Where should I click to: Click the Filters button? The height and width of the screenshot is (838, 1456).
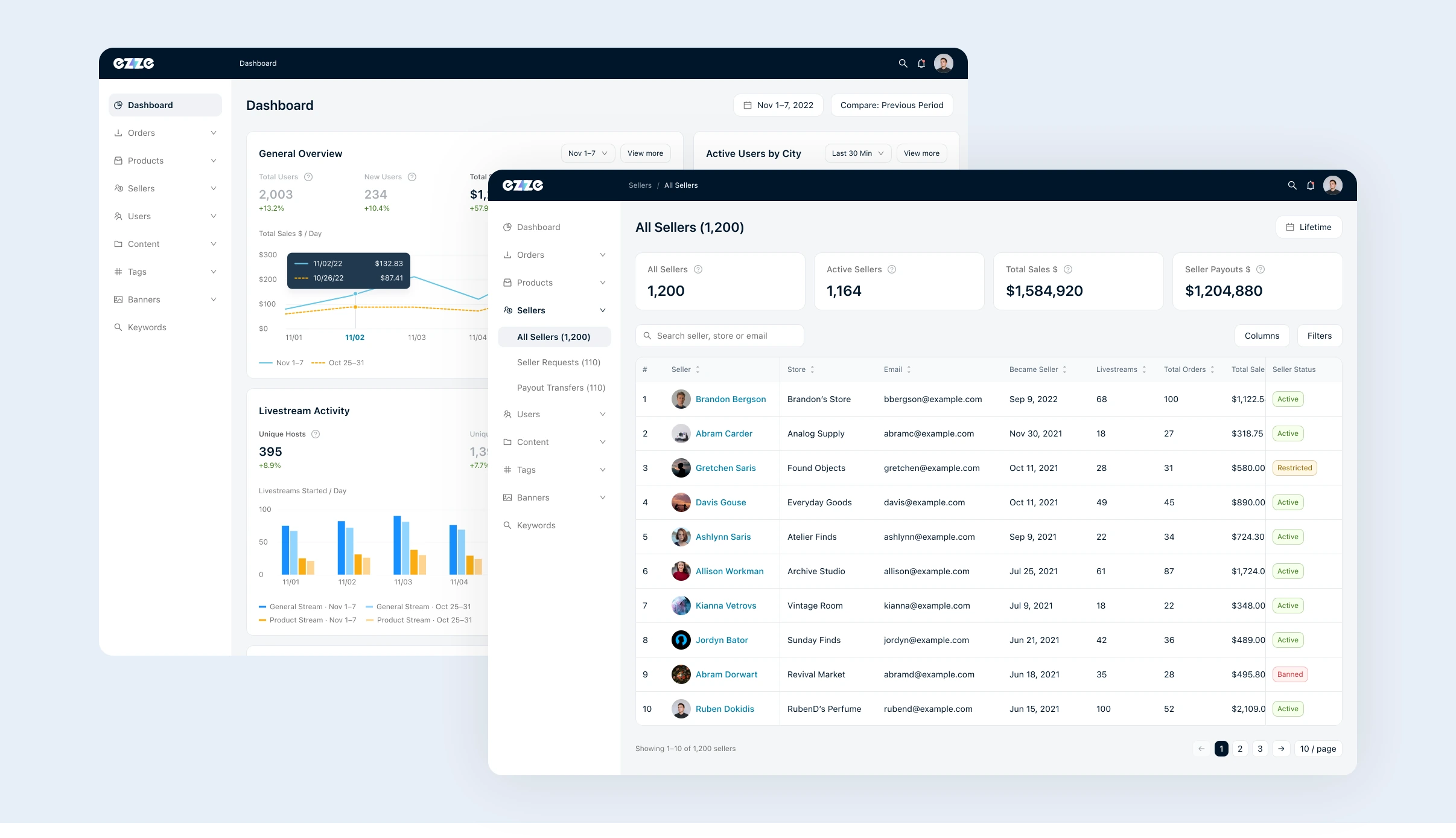[1319, 336]
